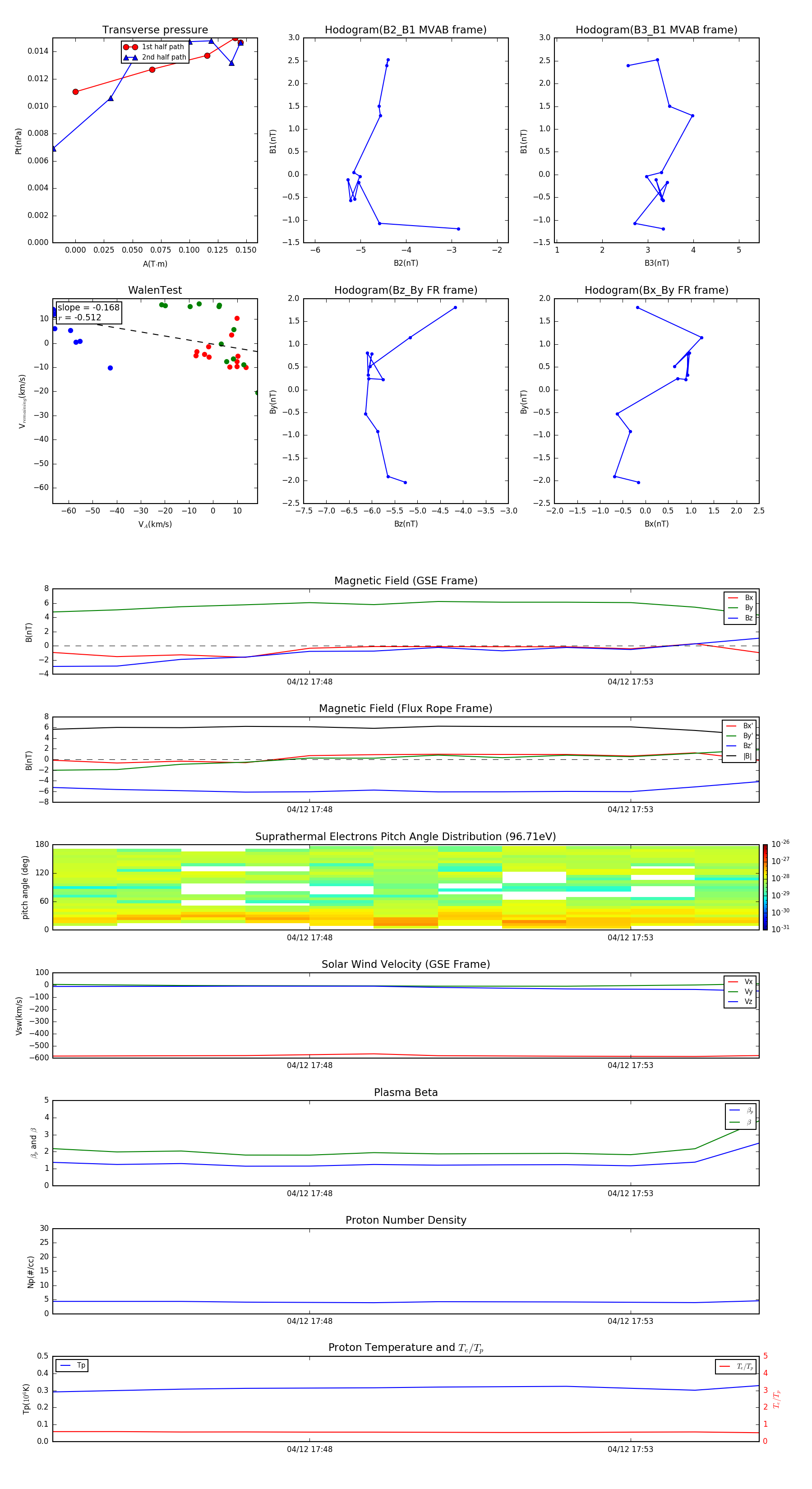Viewport: 812px width, 1489px height.
Task: Click the "WalenTest" plot title
Action: 155,290
